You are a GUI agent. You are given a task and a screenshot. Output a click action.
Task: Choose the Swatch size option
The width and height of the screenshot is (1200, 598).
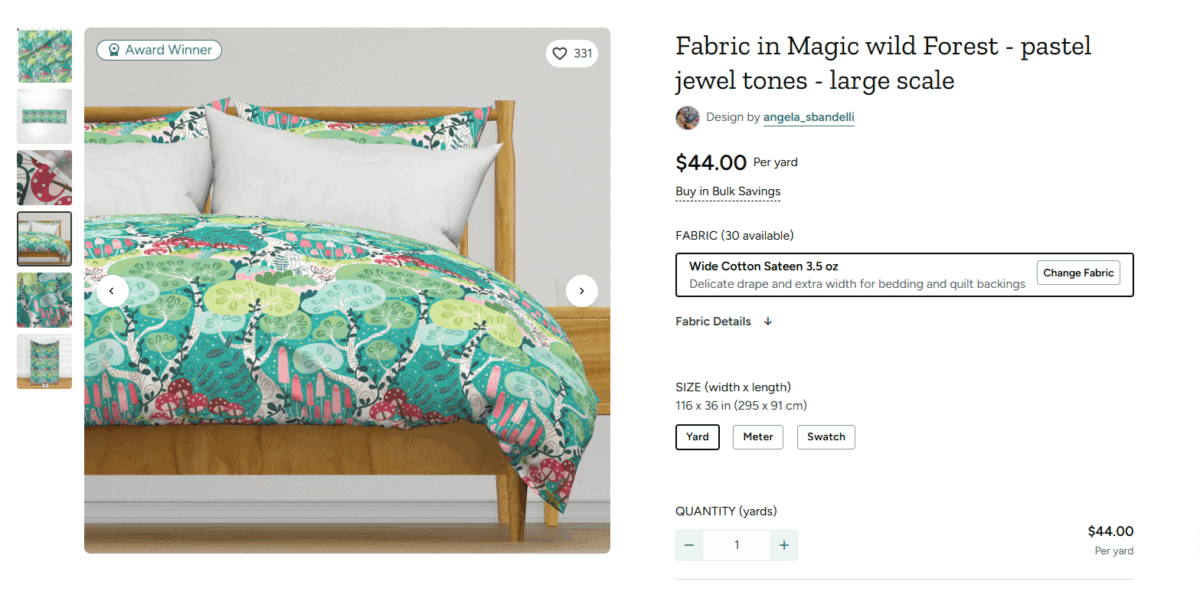point(826,437)
